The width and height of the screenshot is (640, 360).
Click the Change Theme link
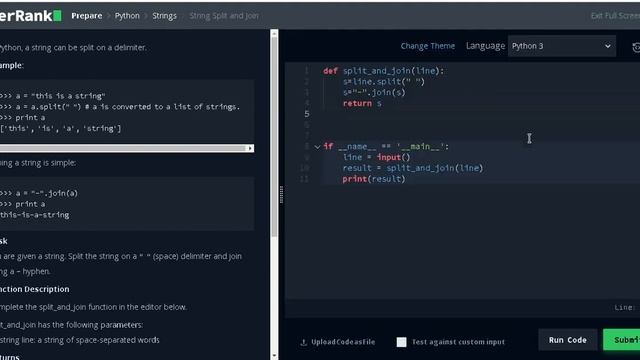(428, 46)
